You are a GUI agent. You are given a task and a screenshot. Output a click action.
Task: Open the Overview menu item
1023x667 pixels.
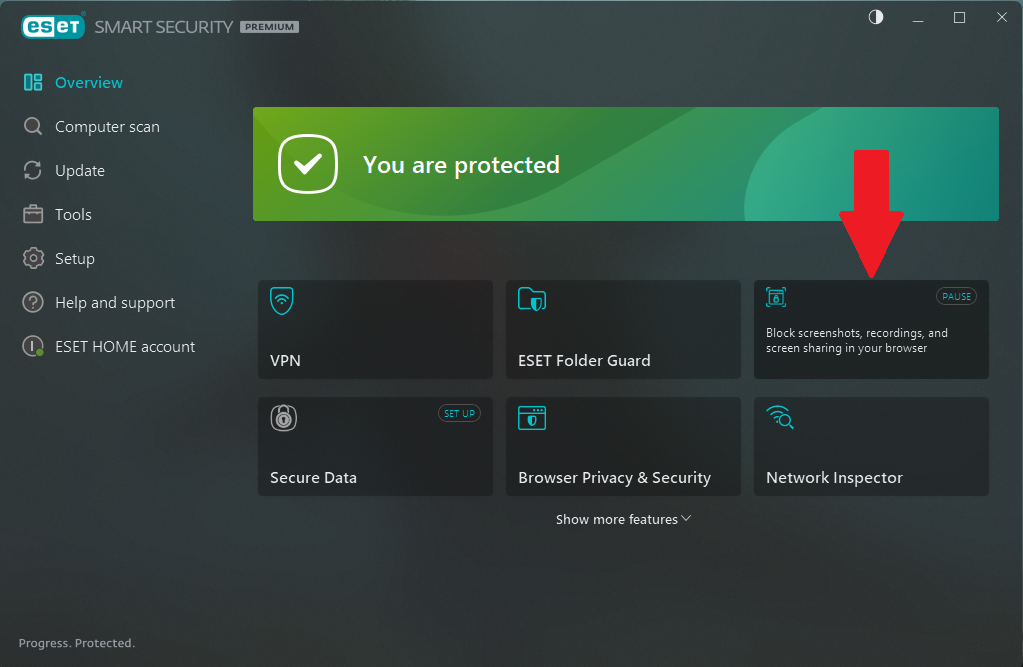[89, 83]
